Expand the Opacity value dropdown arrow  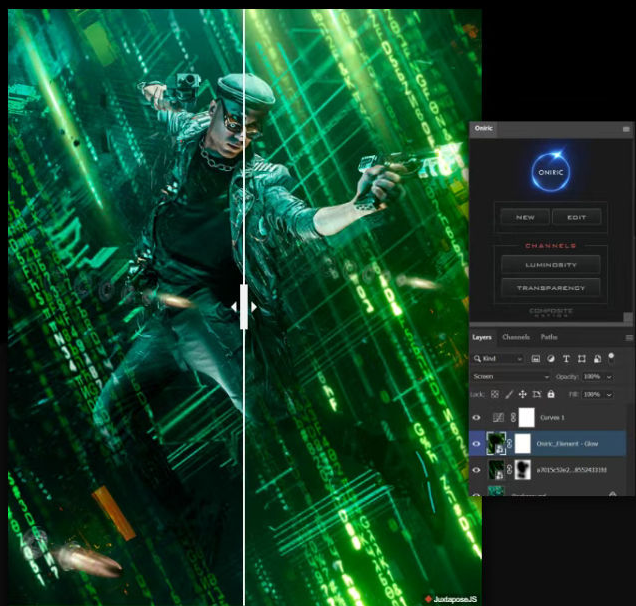click(609, 377)
